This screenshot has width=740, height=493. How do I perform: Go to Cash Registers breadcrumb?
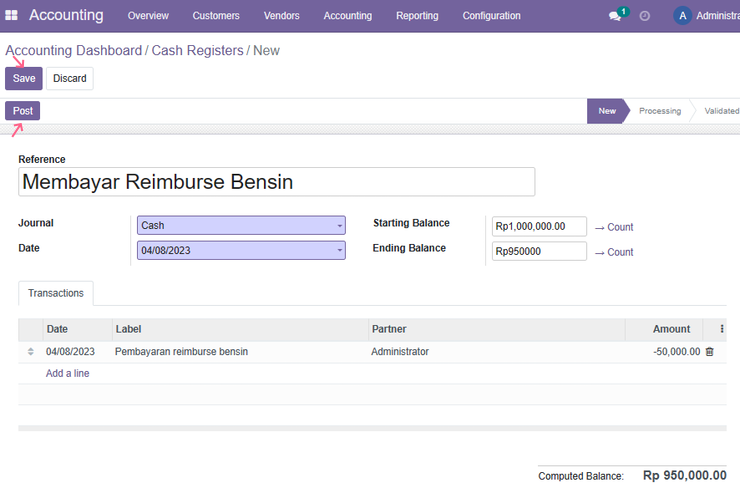click(197, 50)
